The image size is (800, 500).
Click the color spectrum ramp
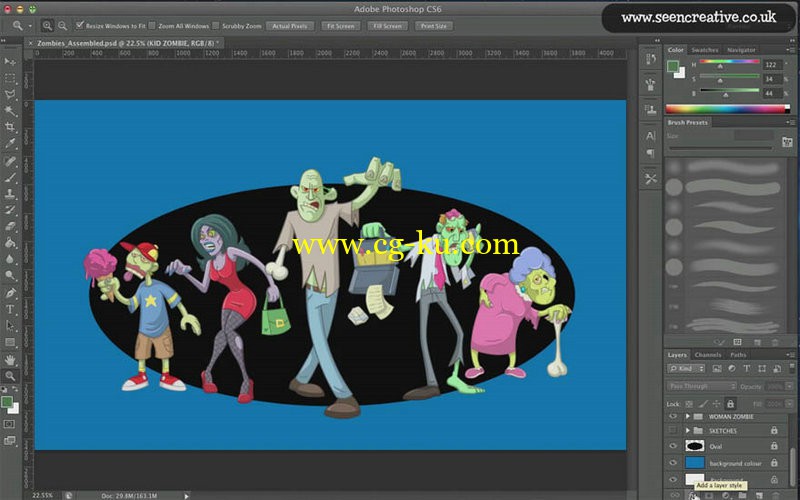click(728, 109)
